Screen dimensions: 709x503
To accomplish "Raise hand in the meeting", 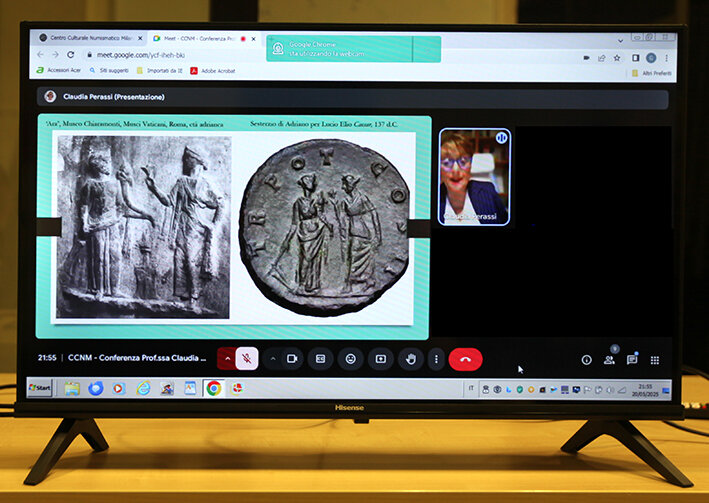I will (x=409, y=359).
